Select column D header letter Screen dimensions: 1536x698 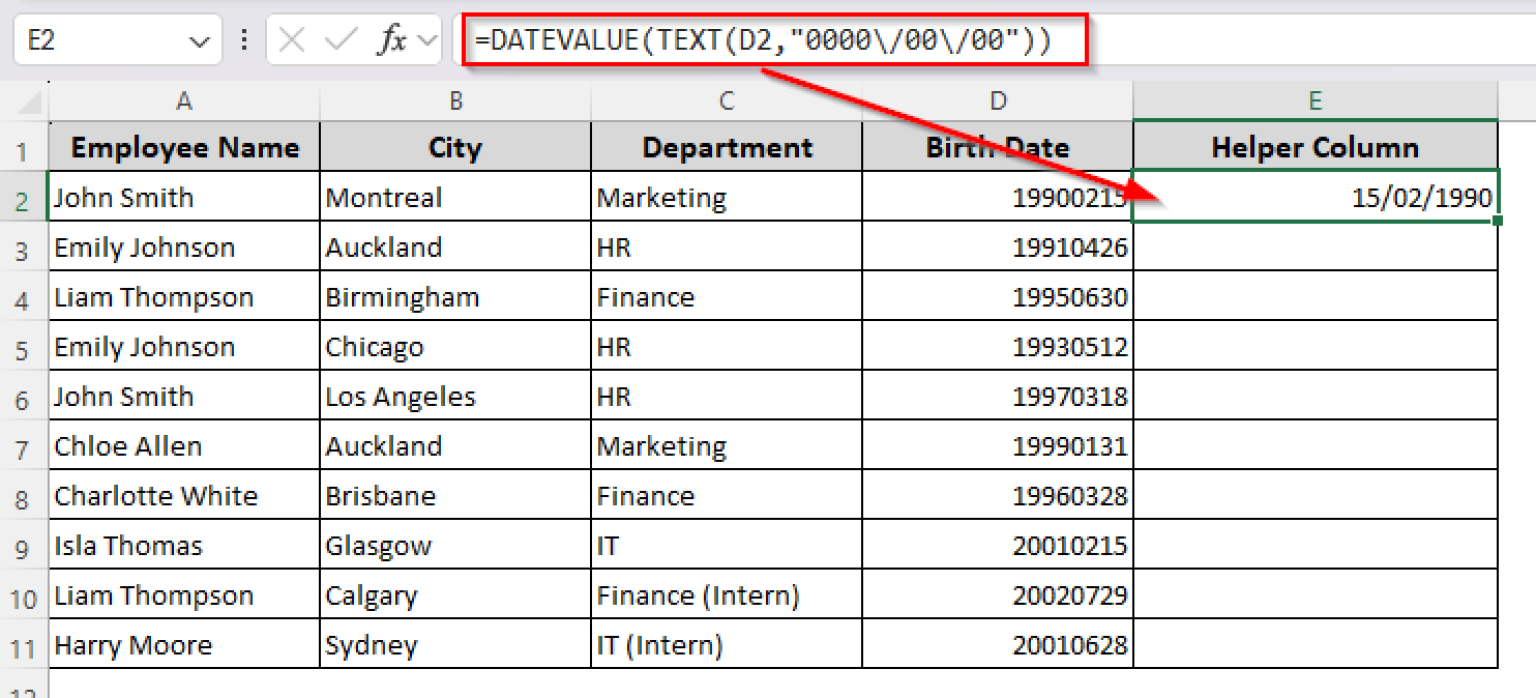coord(997,100)
